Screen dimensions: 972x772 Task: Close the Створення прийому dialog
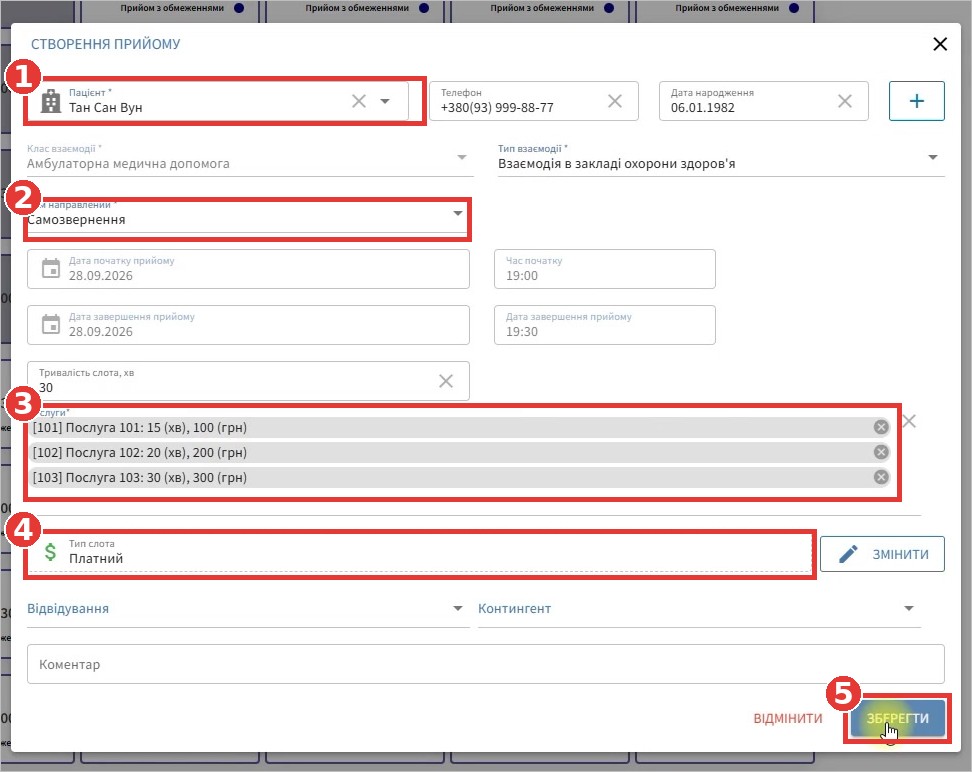(x=940, y=44)
